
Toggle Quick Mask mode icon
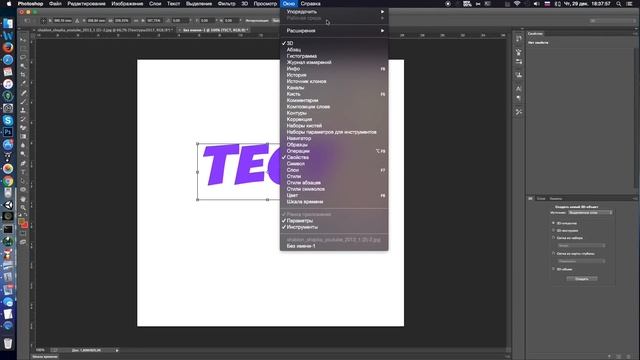23,233
